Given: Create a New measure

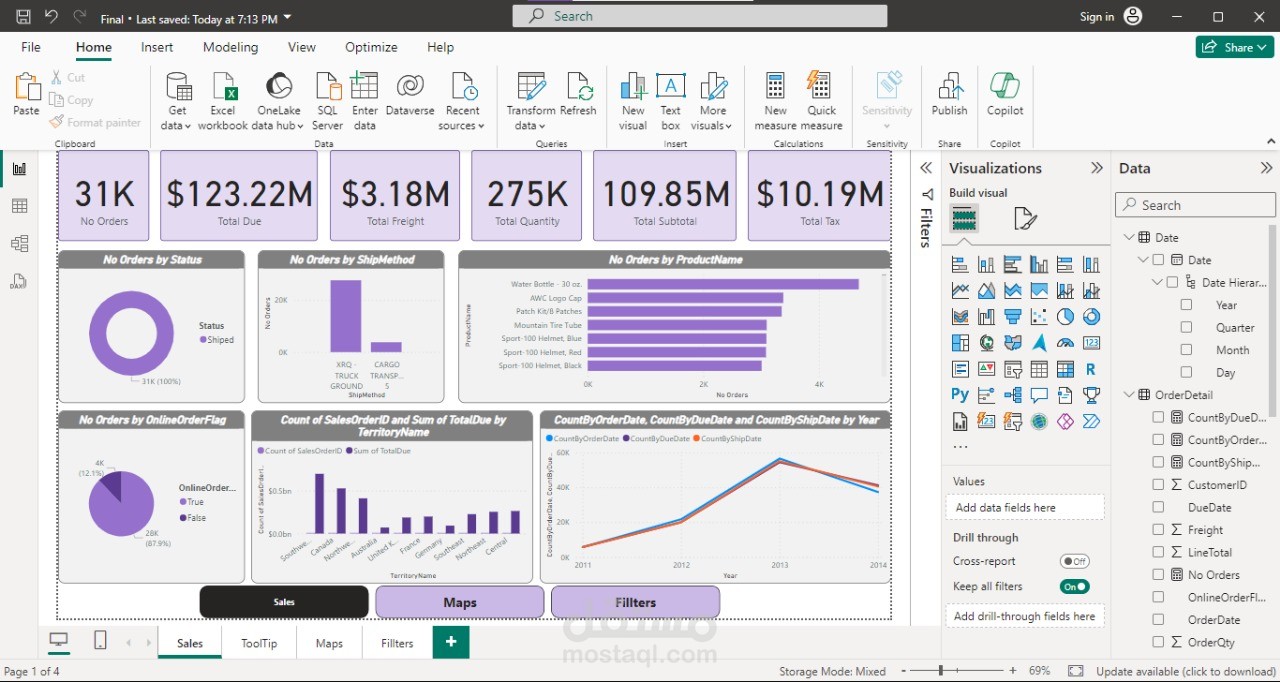Looking at the screenshot, I should [x=775, y=101].
